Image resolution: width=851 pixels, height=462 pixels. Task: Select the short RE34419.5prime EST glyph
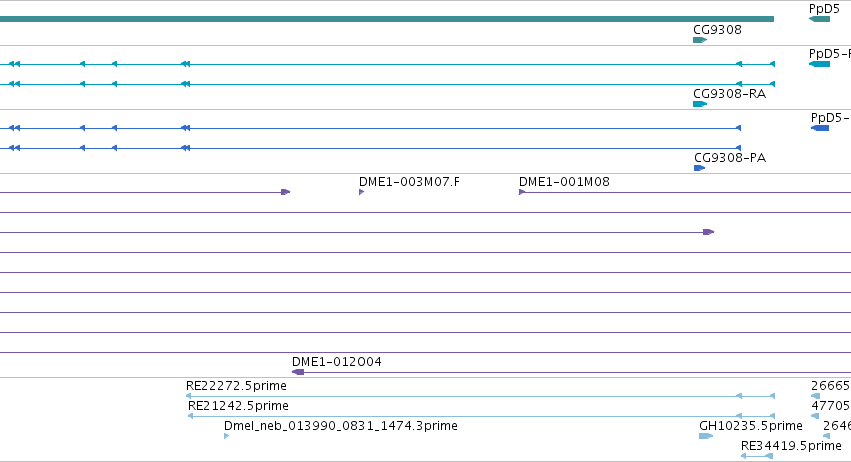tap(757, 456)
